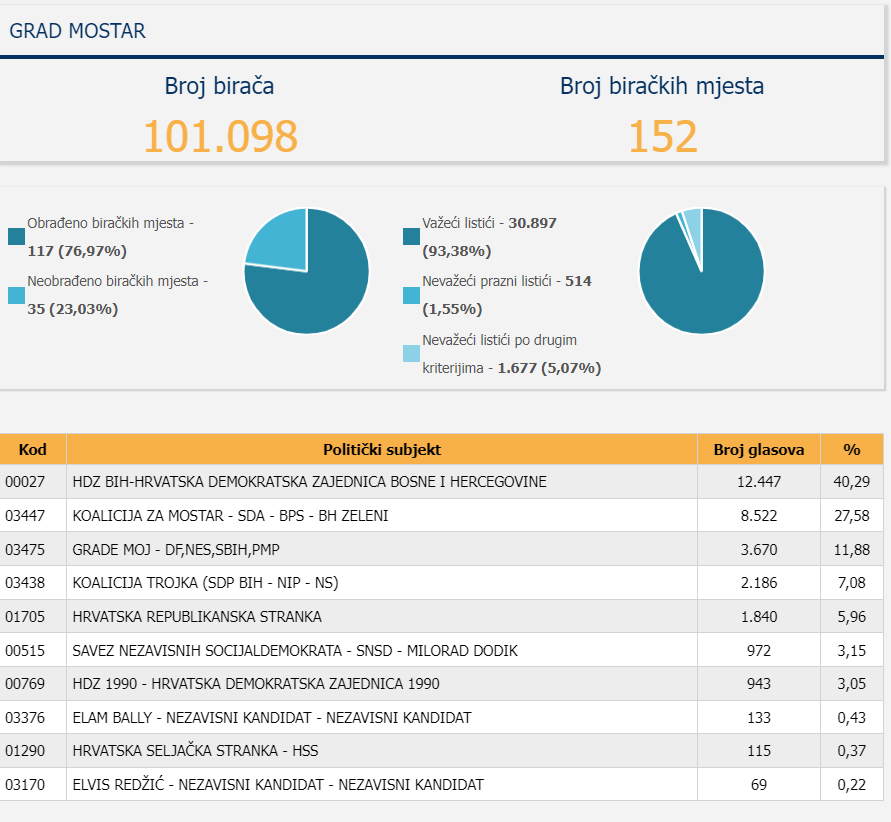The image size is (891, 822).
Task: Select the Koalicija Trojka row
Action: click(x=442, y=583)
